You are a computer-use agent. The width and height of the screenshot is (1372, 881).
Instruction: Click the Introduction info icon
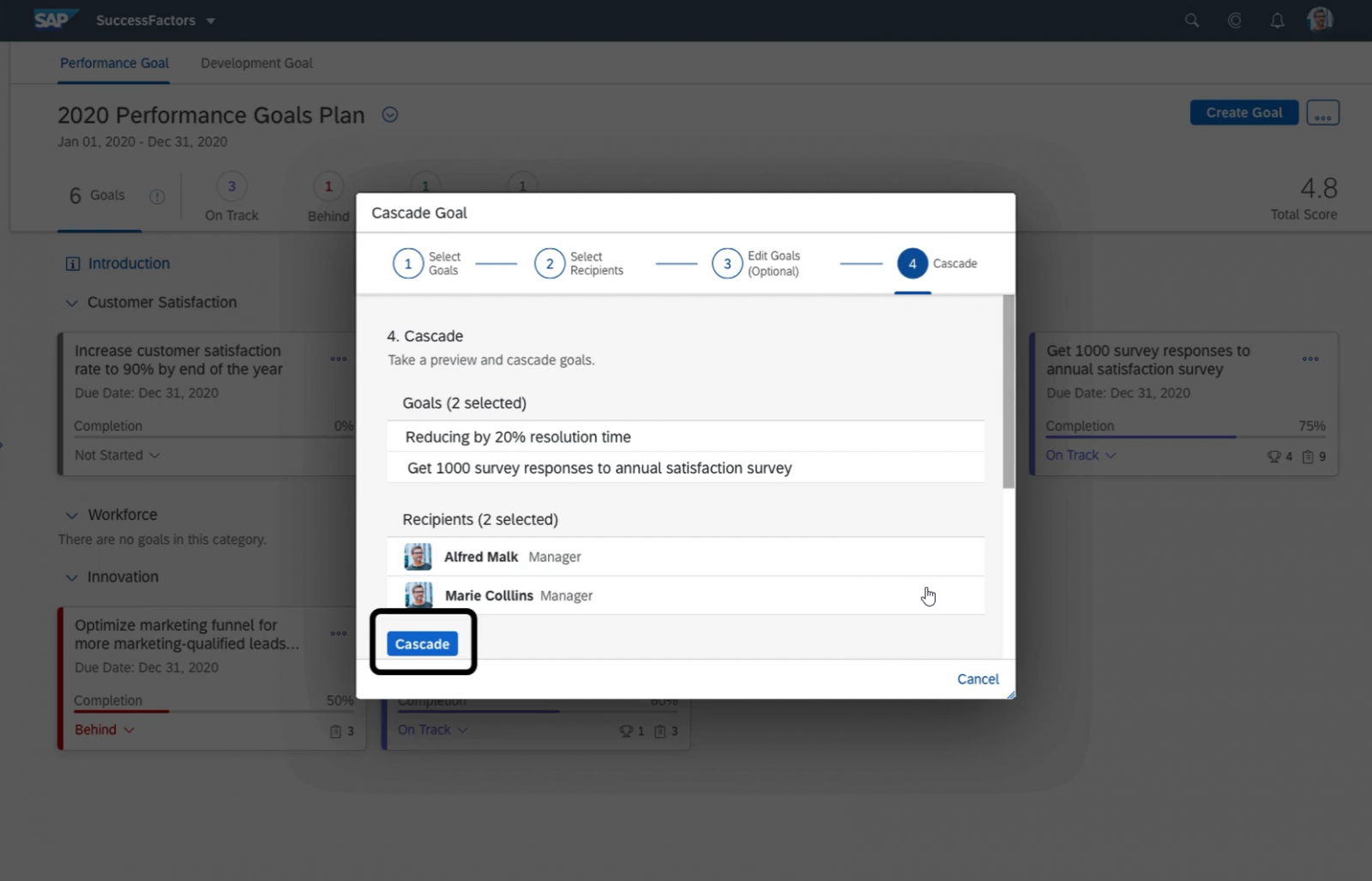(x=73, y=263)
